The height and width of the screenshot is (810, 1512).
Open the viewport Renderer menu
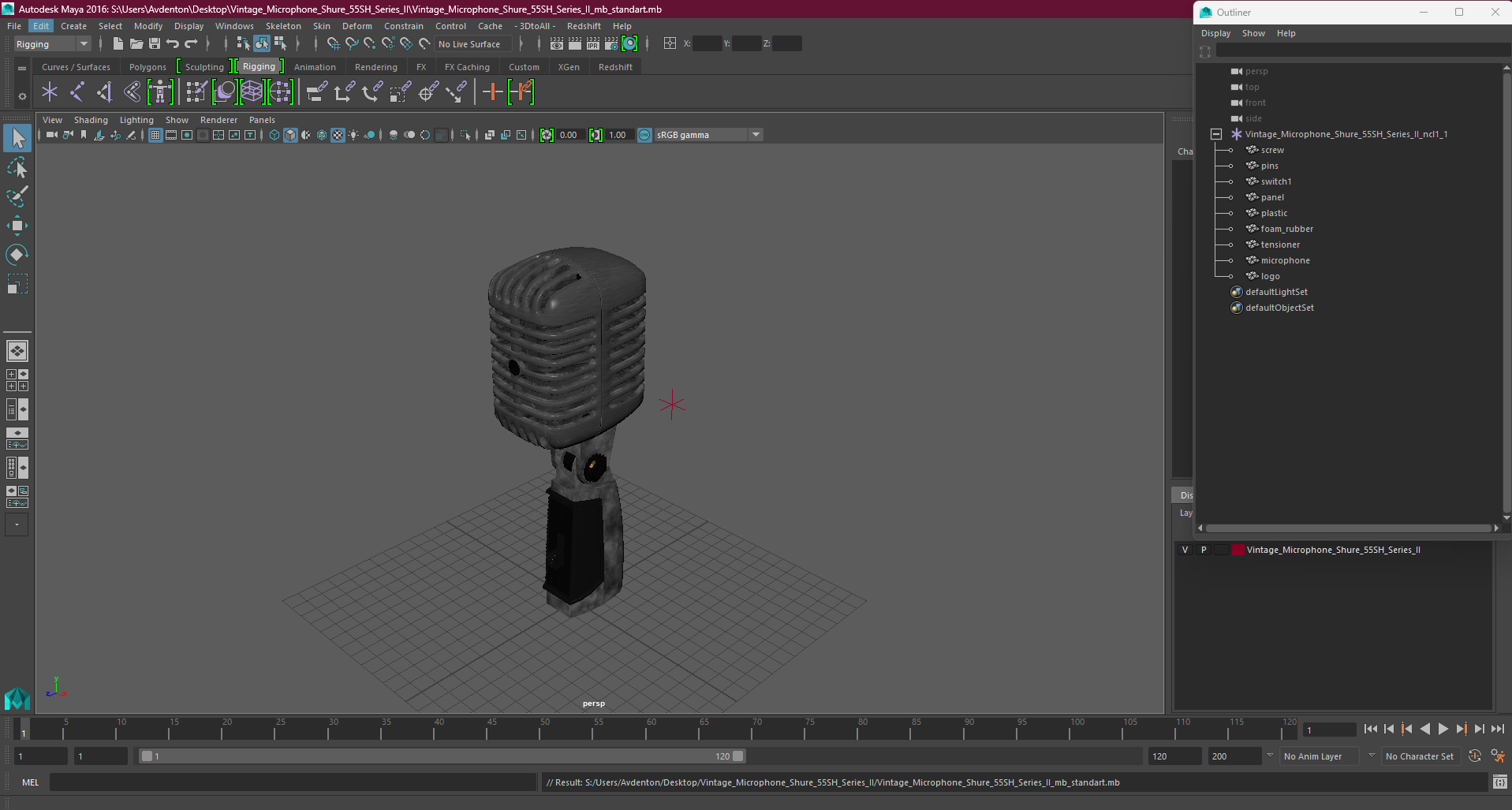pos(218,120)
